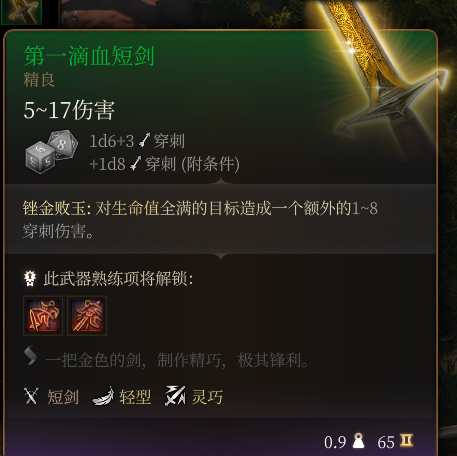Click the 锉金败玉 passive name
This screenshot has width=457, height=456.
point(55,208)
